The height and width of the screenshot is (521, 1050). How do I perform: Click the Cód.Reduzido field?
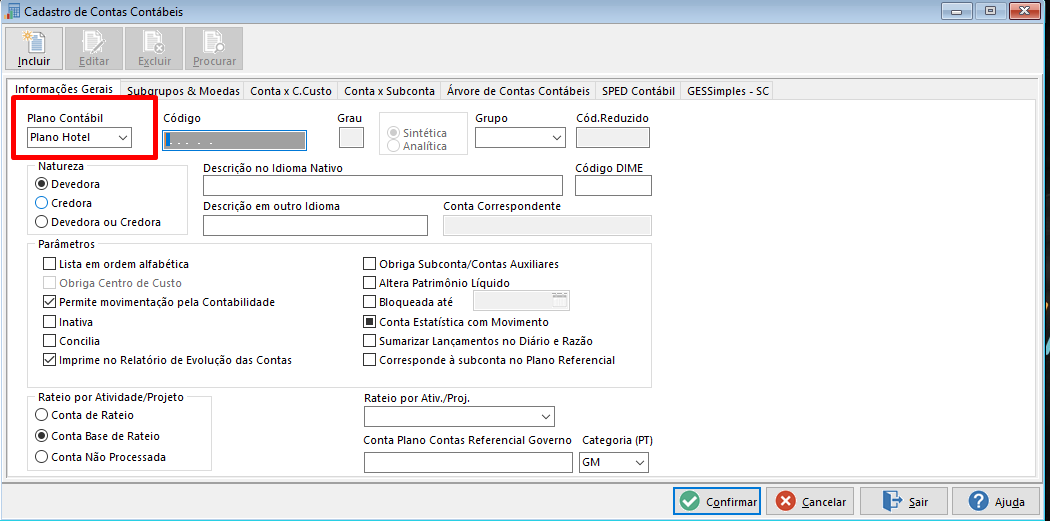[613, 137]
